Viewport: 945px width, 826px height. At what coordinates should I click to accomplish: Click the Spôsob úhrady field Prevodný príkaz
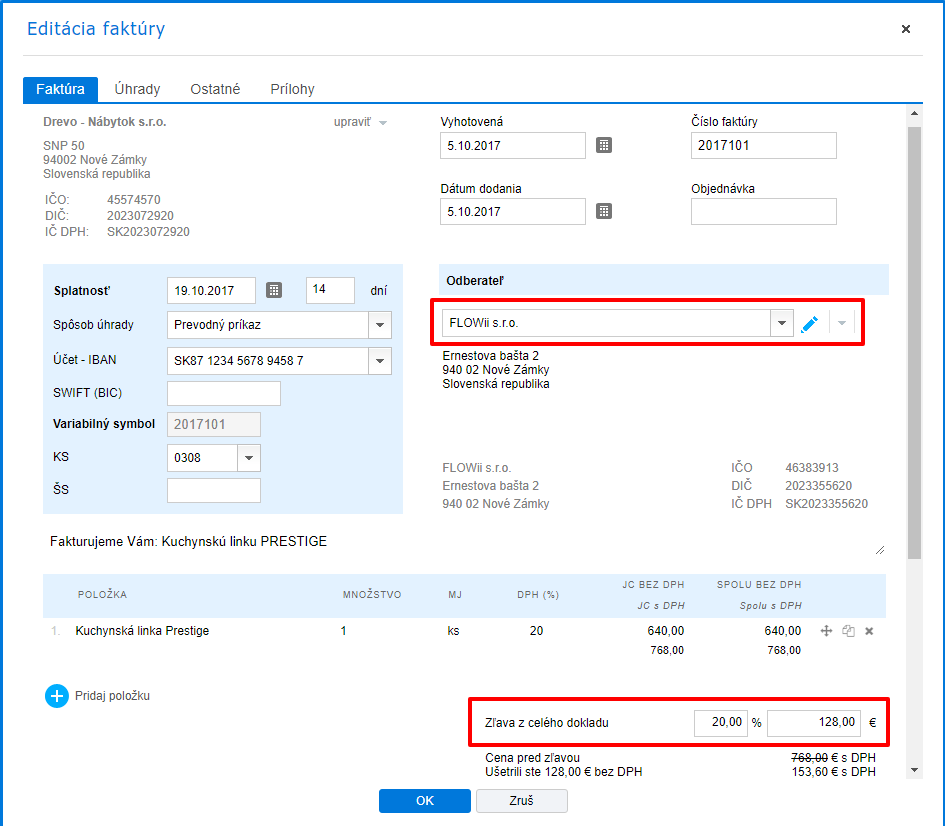(x=268, y=325)
